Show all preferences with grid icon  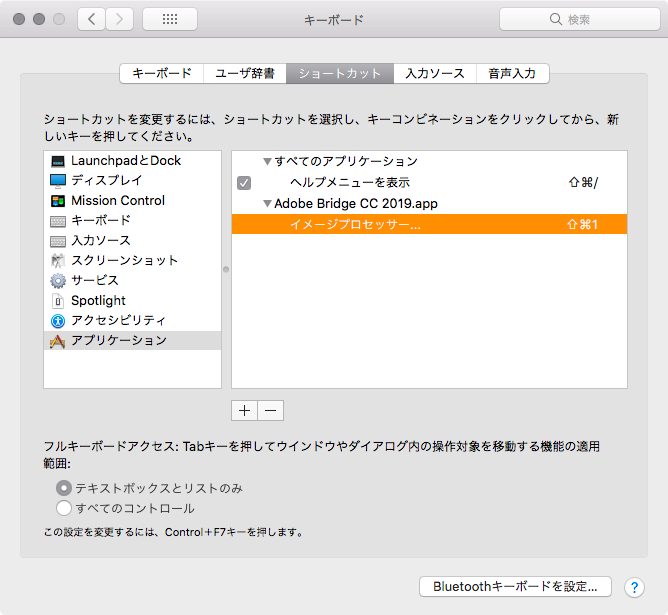170,19
